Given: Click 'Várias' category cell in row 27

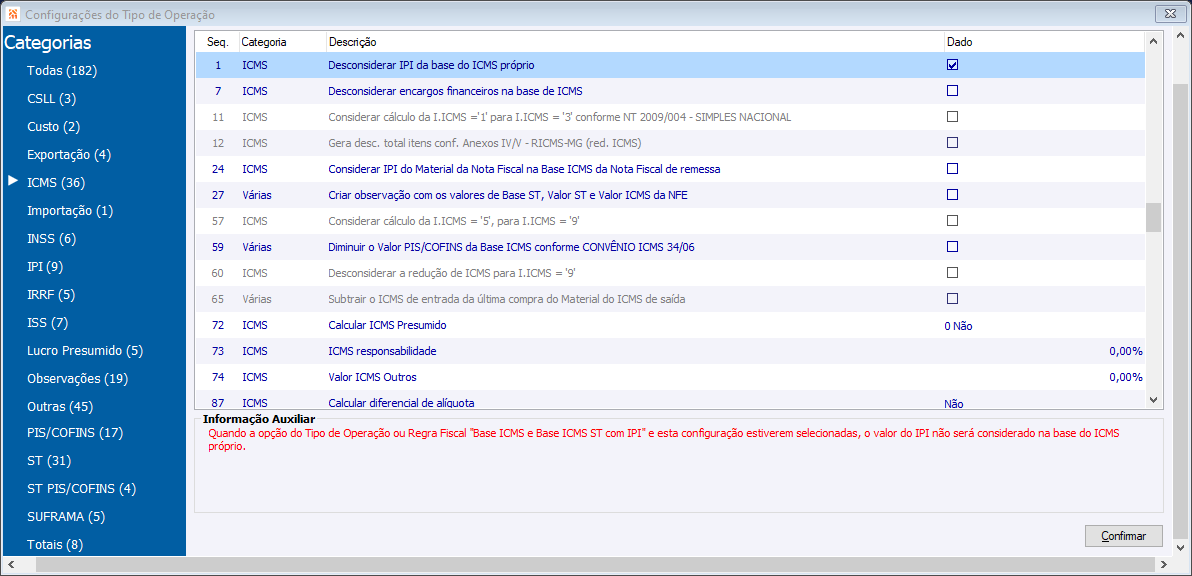Looking at the screenshot, I should point(257,195).
